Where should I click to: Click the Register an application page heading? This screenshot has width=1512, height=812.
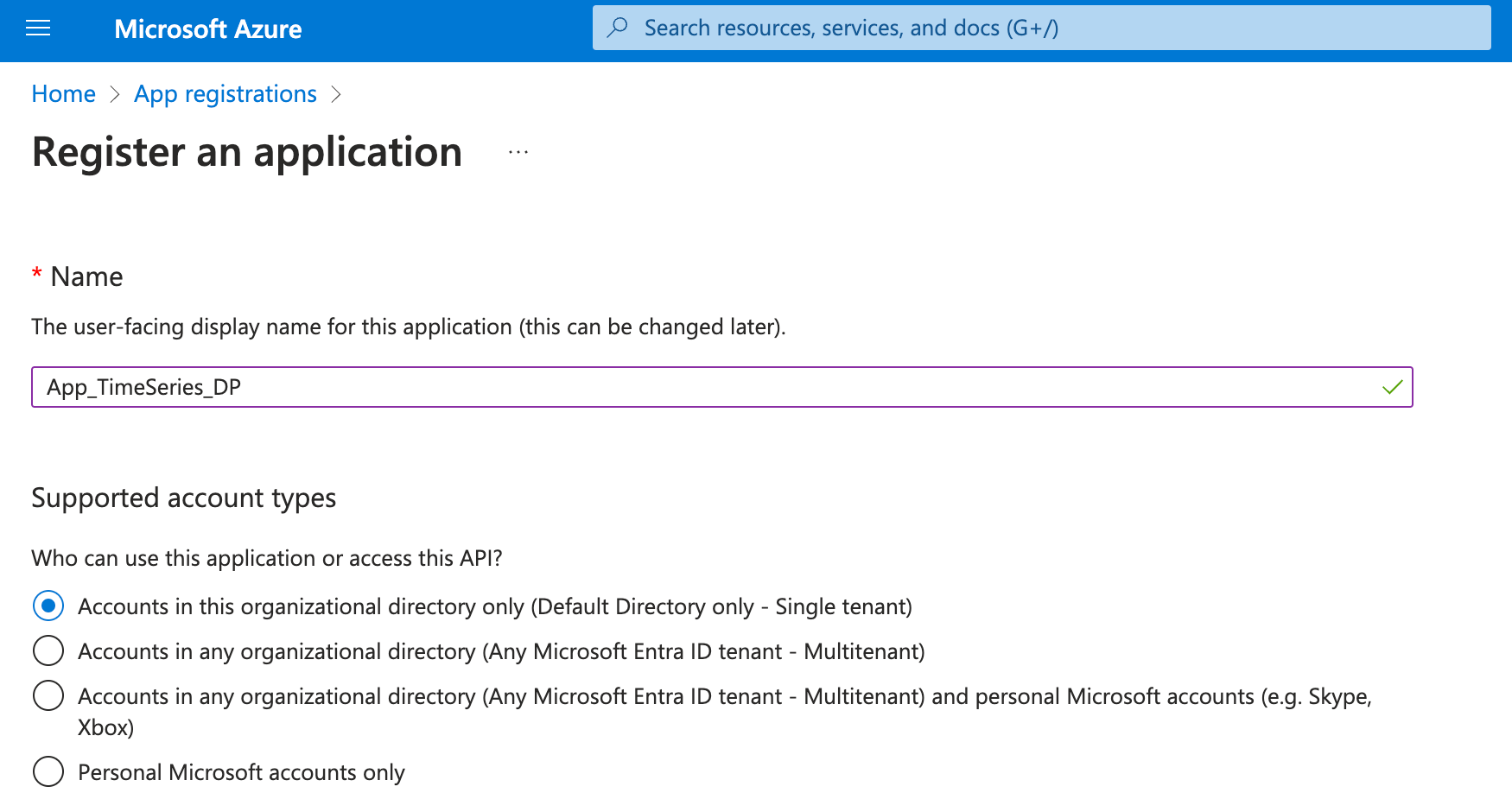pyautogui.click(x=247, y=153)
